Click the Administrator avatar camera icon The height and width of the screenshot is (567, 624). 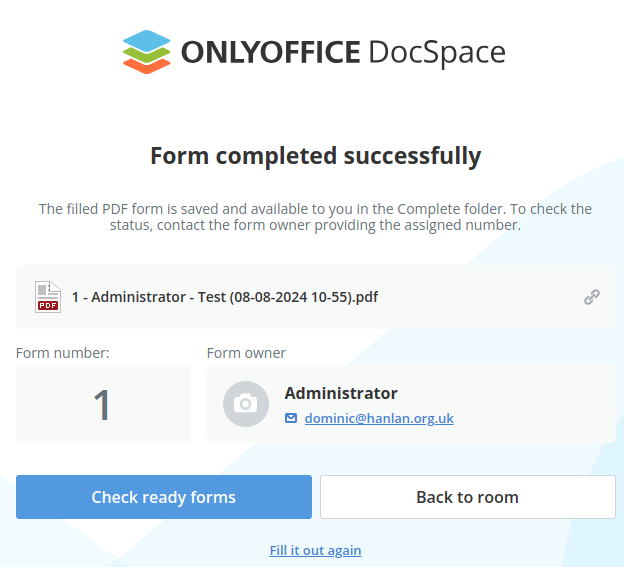(246, 404)
